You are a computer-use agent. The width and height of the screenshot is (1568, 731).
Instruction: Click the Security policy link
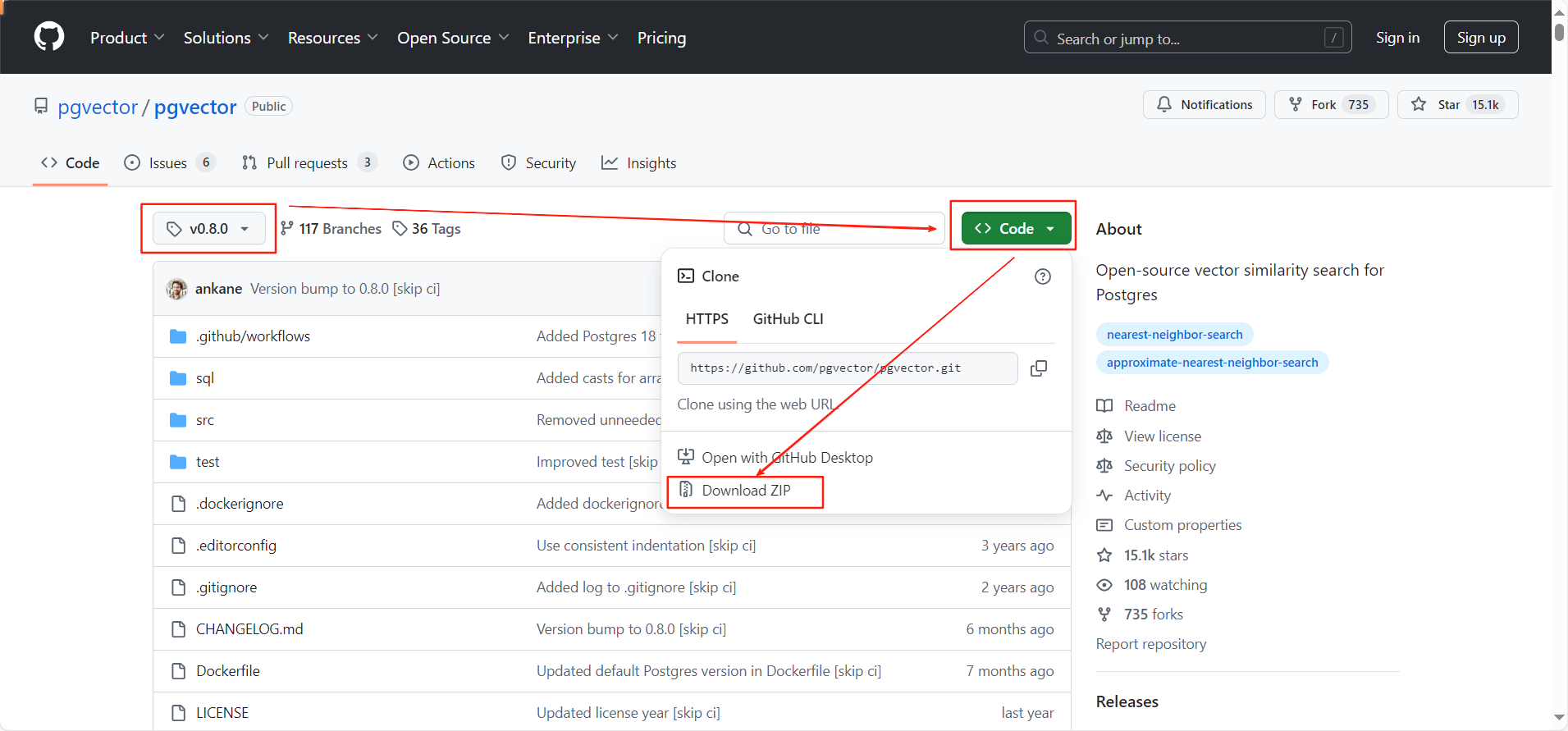(x=1169, y=466)
